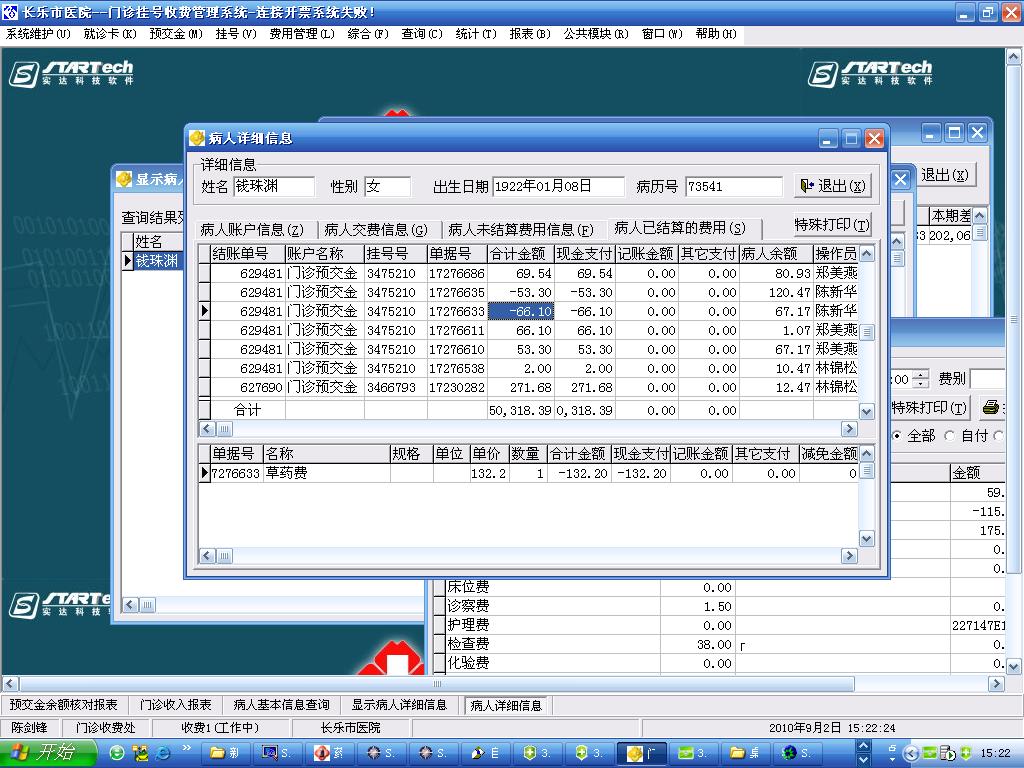
Task: Click the 出生日期 input field
Action: [x=558, y=187]
